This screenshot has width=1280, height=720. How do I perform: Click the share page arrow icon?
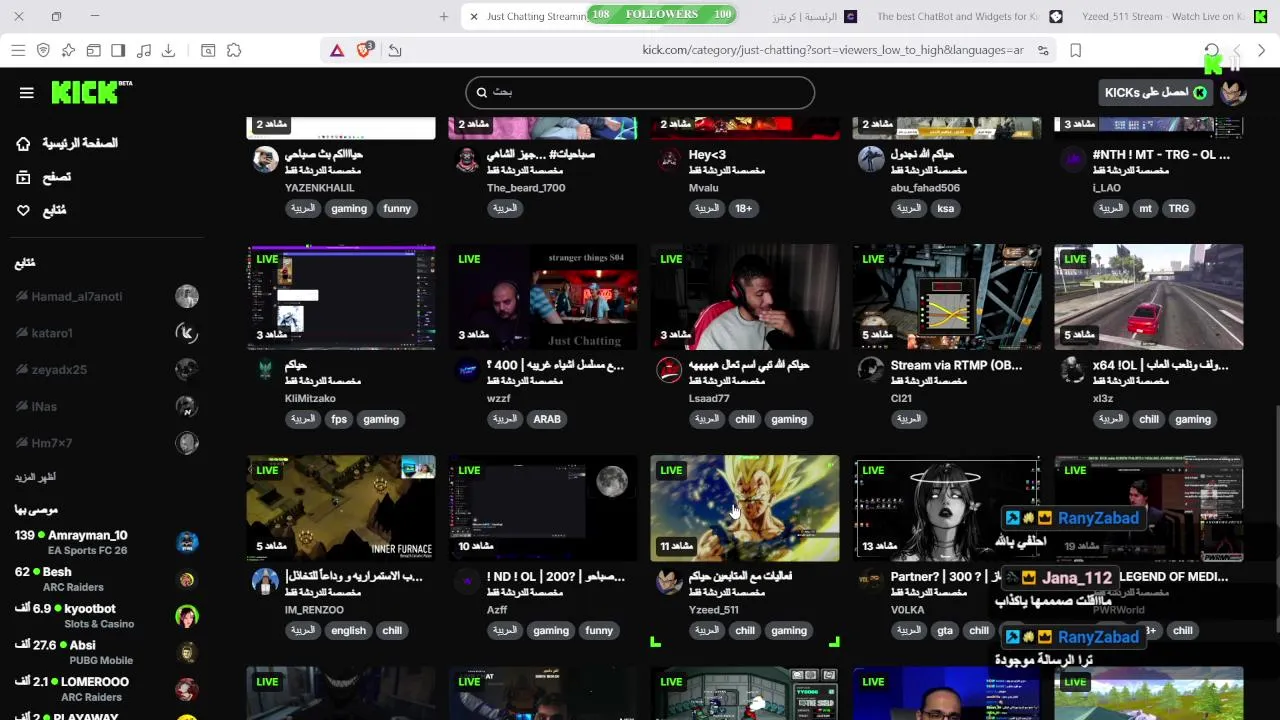tap(395, 50)
